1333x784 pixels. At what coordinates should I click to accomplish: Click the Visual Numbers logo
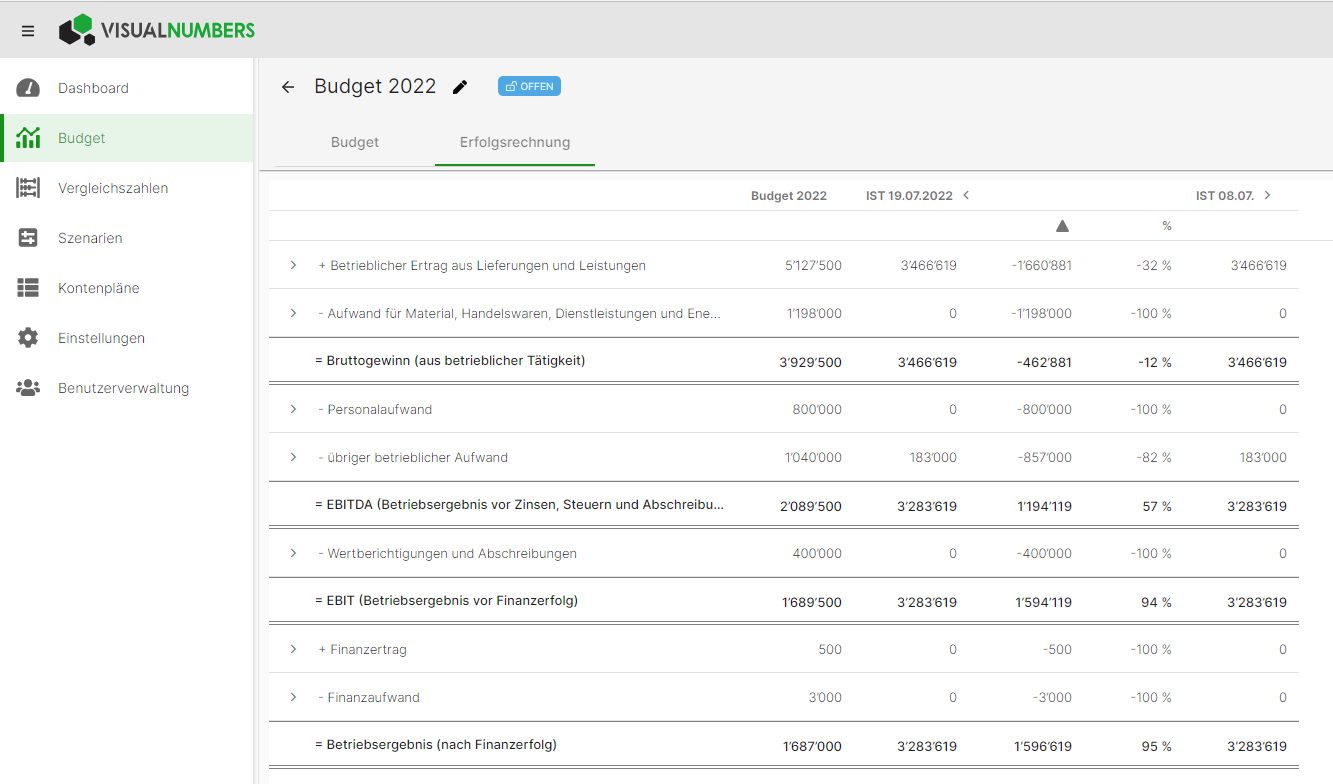click(156, 30)
